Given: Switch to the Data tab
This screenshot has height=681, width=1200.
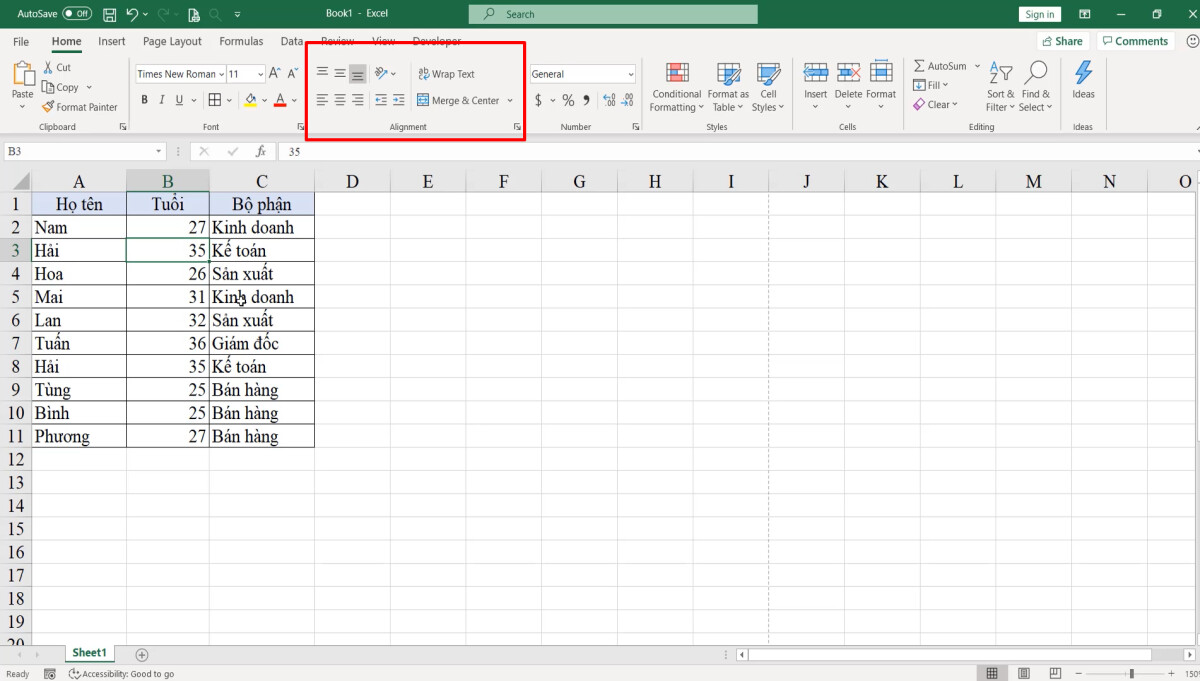Looking at the screenshot, I should [291, 41].
